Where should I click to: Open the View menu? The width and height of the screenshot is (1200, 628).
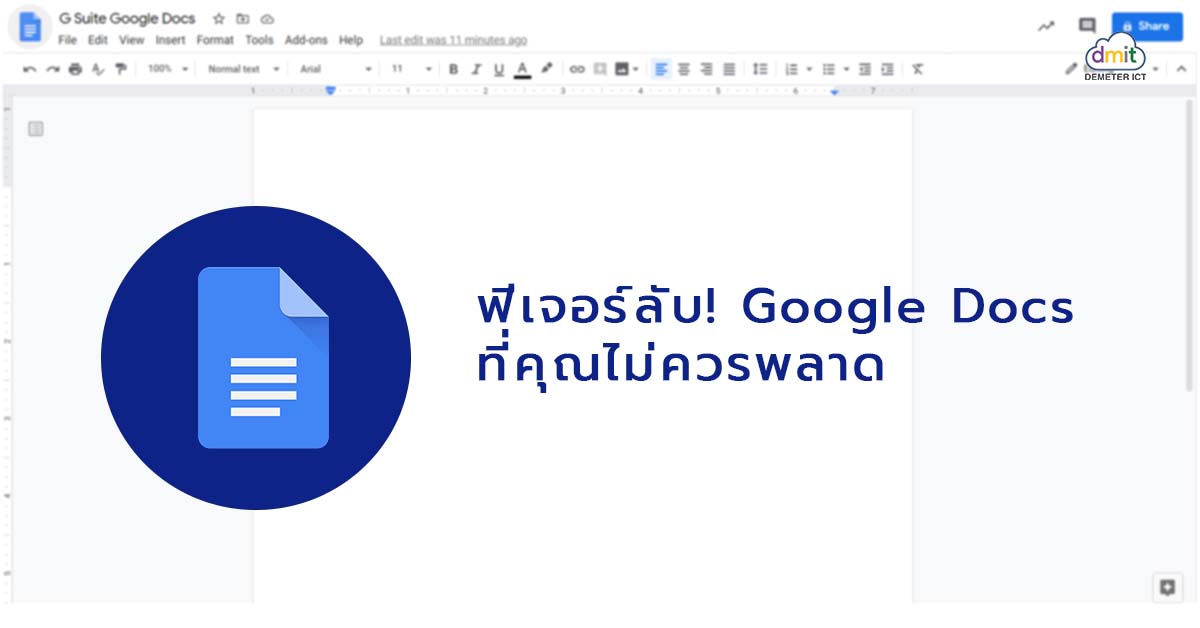131,40
